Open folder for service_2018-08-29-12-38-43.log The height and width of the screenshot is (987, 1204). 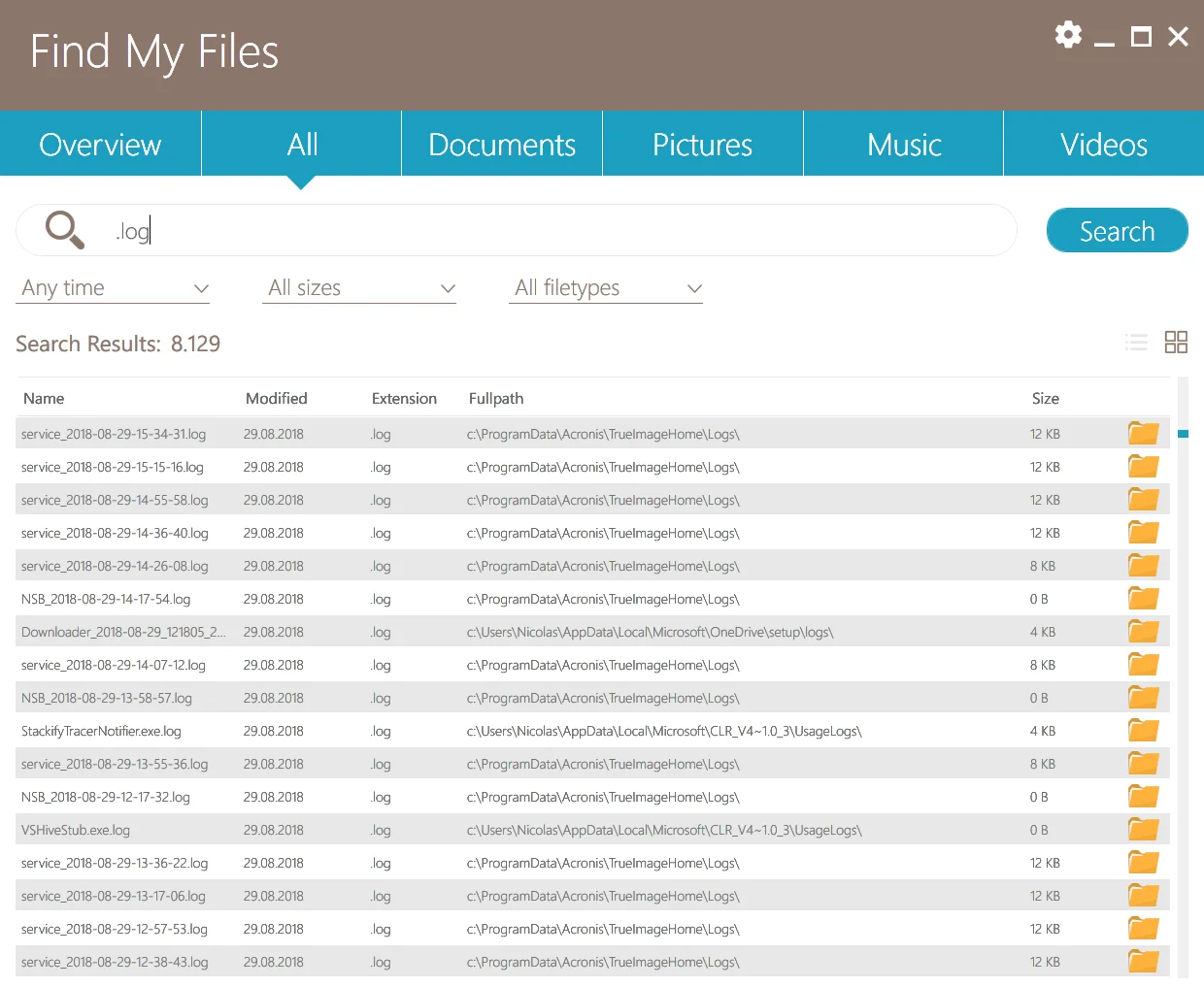(x=1143, y=961)
